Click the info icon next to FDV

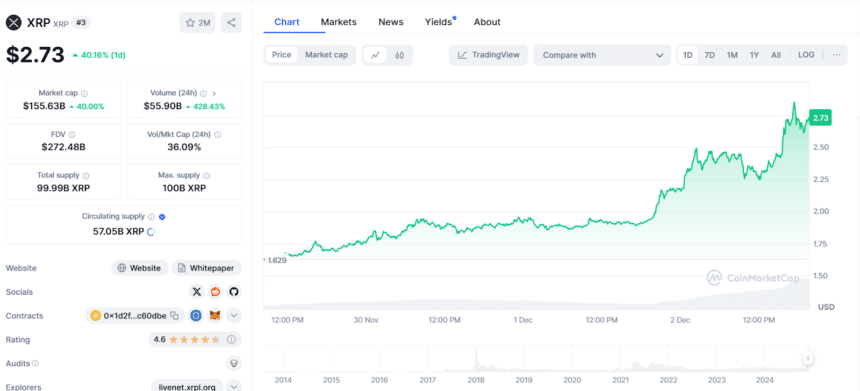[x=72, y=134]
